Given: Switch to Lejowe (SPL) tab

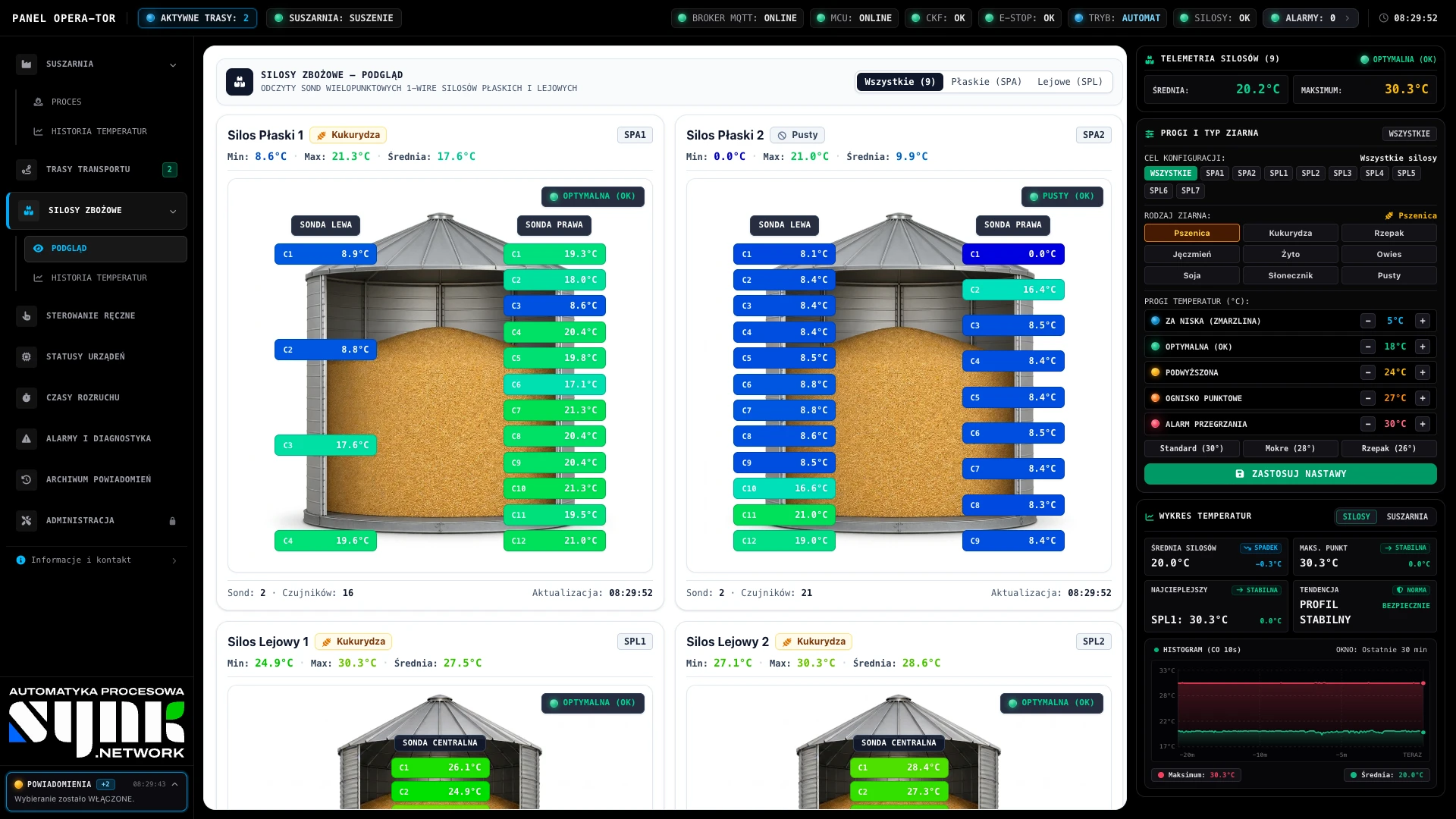Looking at the screenshot, I should coord(1069,82).
